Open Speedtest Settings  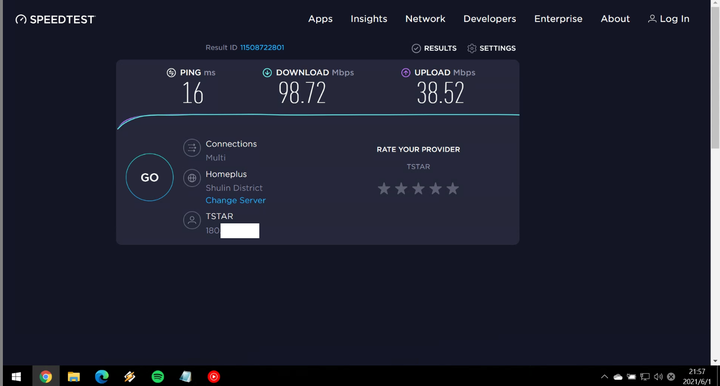click(491, 48)
